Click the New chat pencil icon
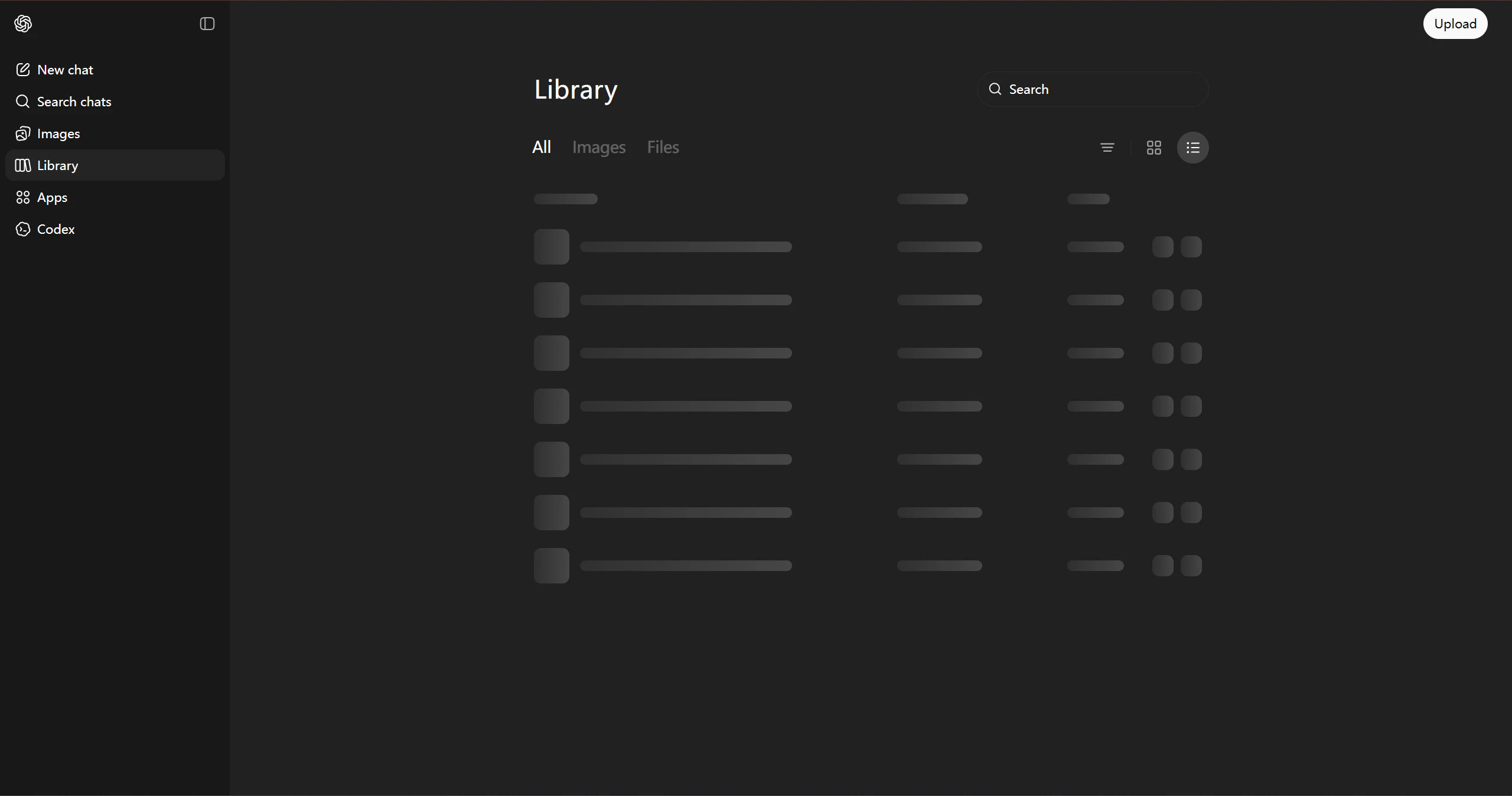Screen dimensions: 1512x796 22,70
